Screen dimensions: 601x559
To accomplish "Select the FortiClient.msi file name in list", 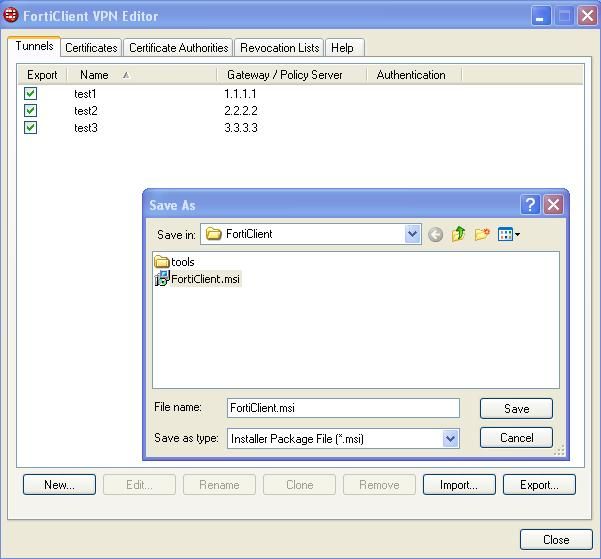I will [x=205, y=279].
